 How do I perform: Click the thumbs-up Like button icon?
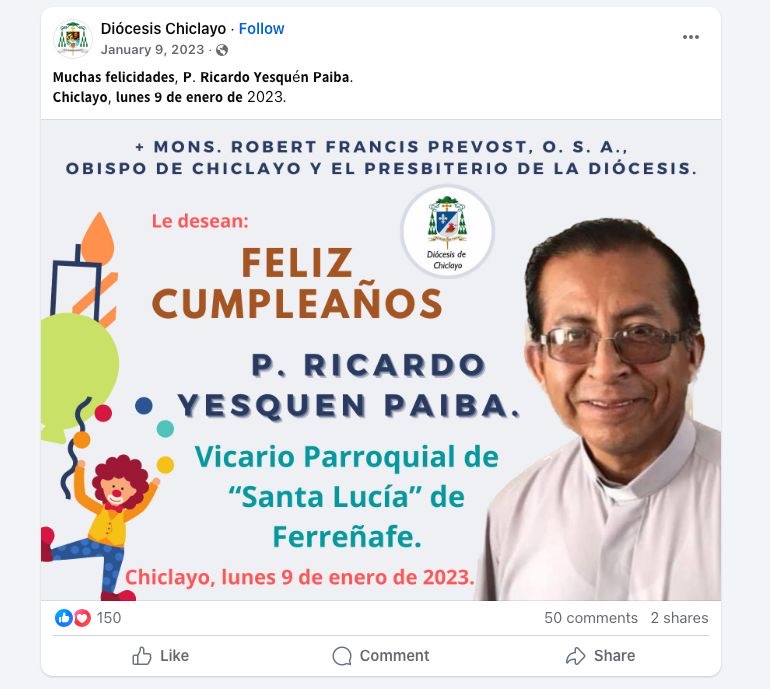[142, 656]
